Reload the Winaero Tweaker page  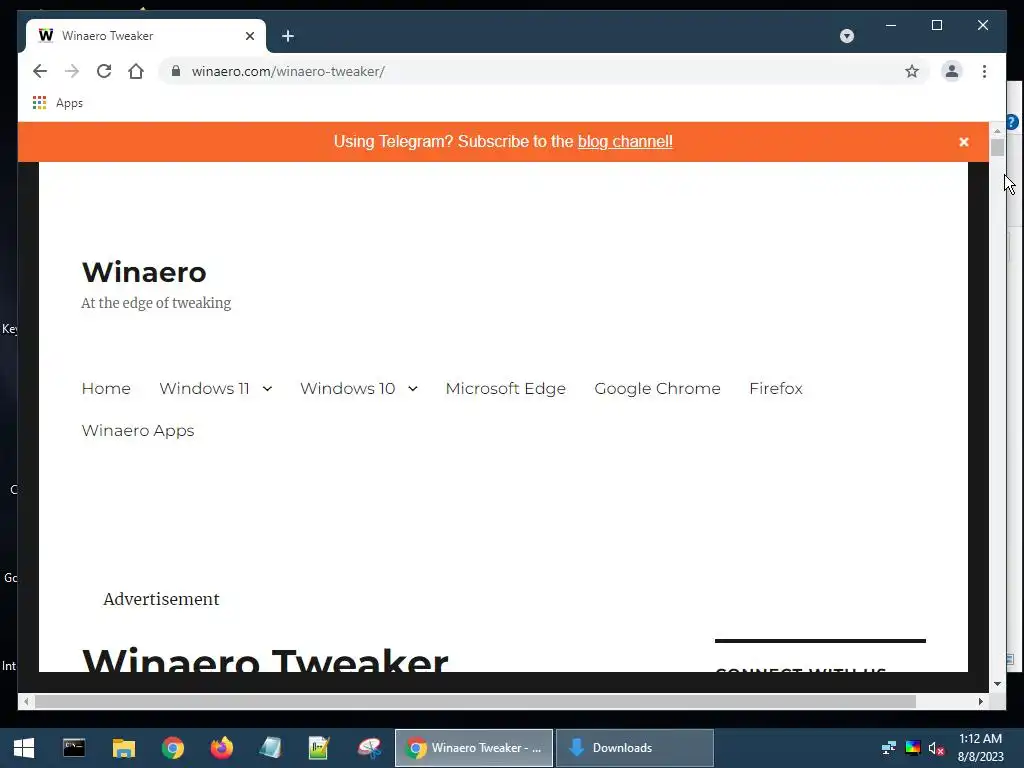pos(104,71)
